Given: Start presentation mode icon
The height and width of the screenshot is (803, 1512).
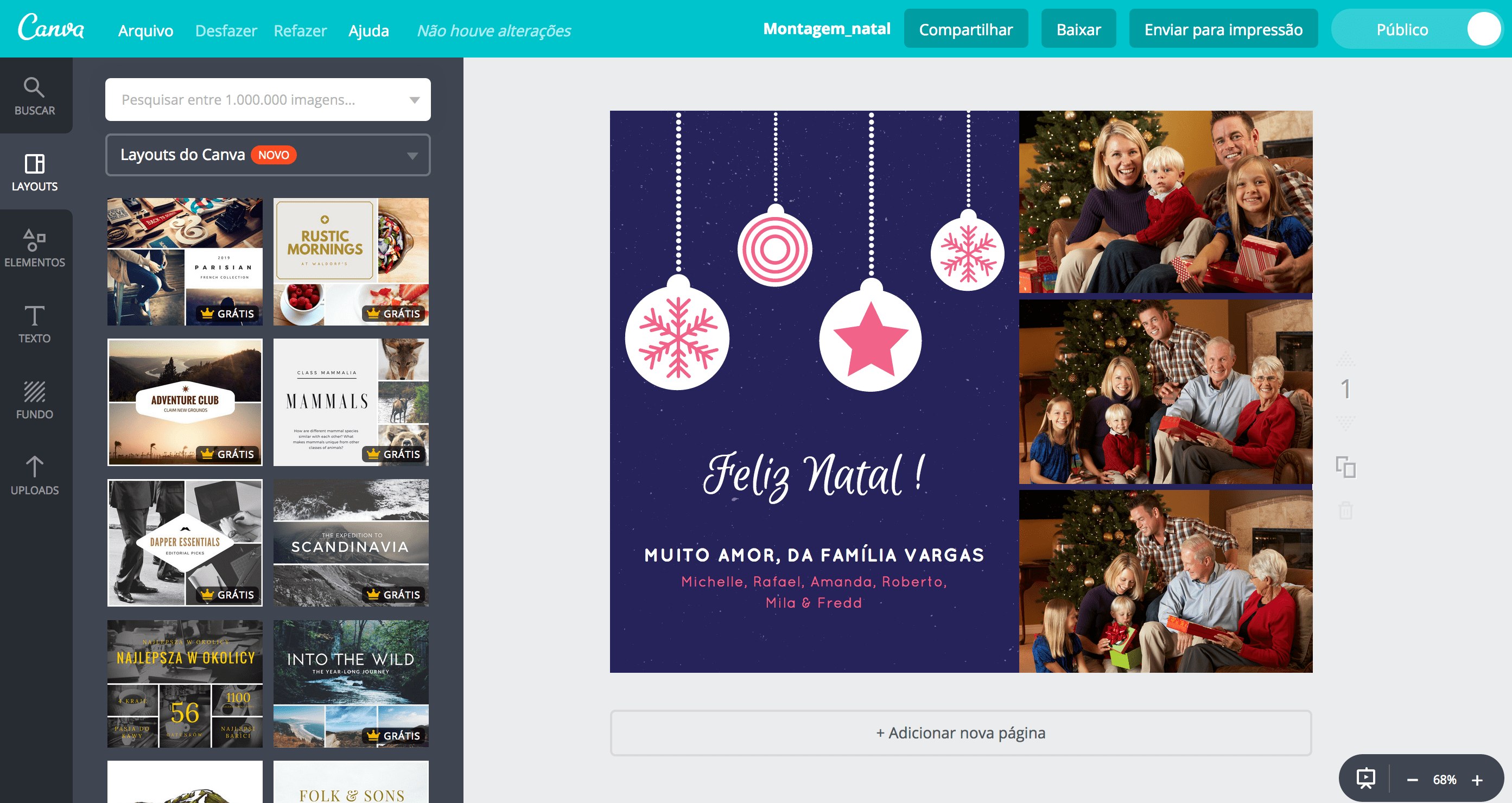Looking at the screenshot, I should point(1366,779).
